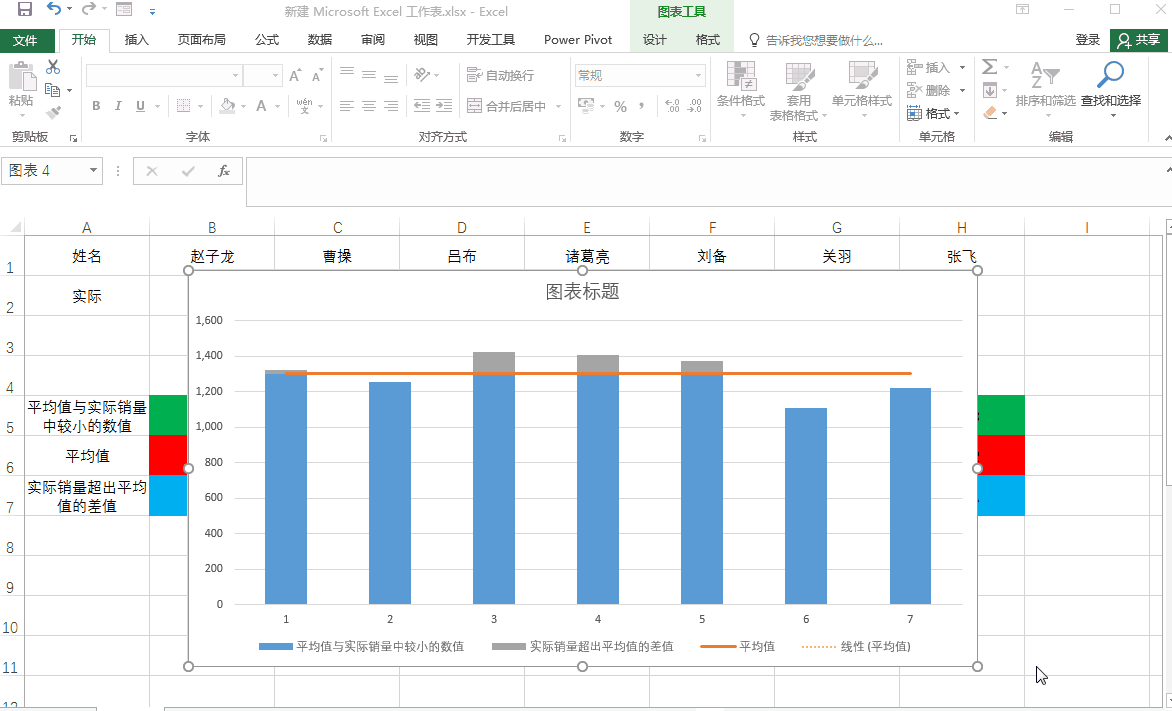Image resolution: width=1172 pixels, height=711 pixels.
Task: Click the phonetic guide wén icon
Action: point(304,106)
